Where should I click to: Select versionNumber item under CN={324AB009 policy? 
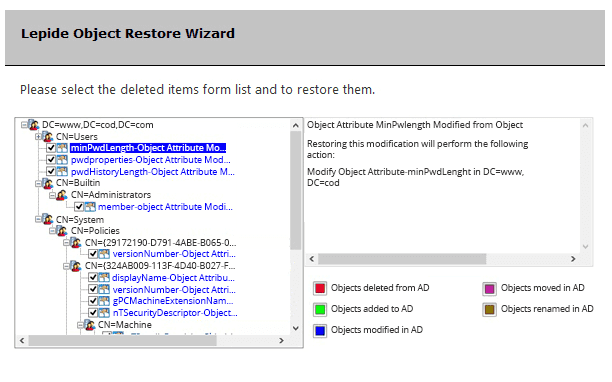[174, 290]
